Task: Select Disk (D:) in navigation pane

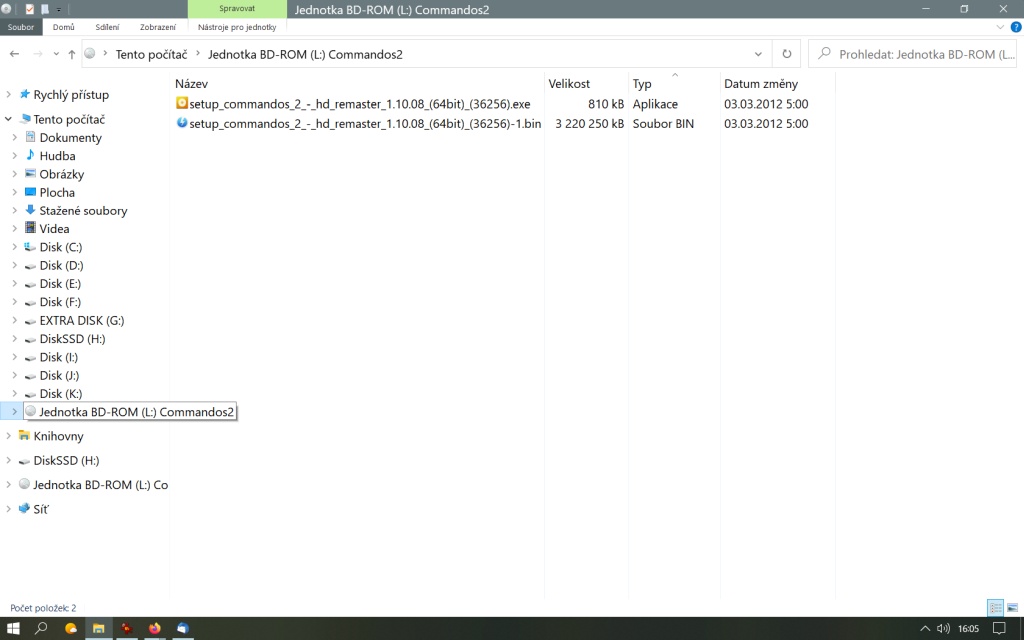Action: (61, 266)
